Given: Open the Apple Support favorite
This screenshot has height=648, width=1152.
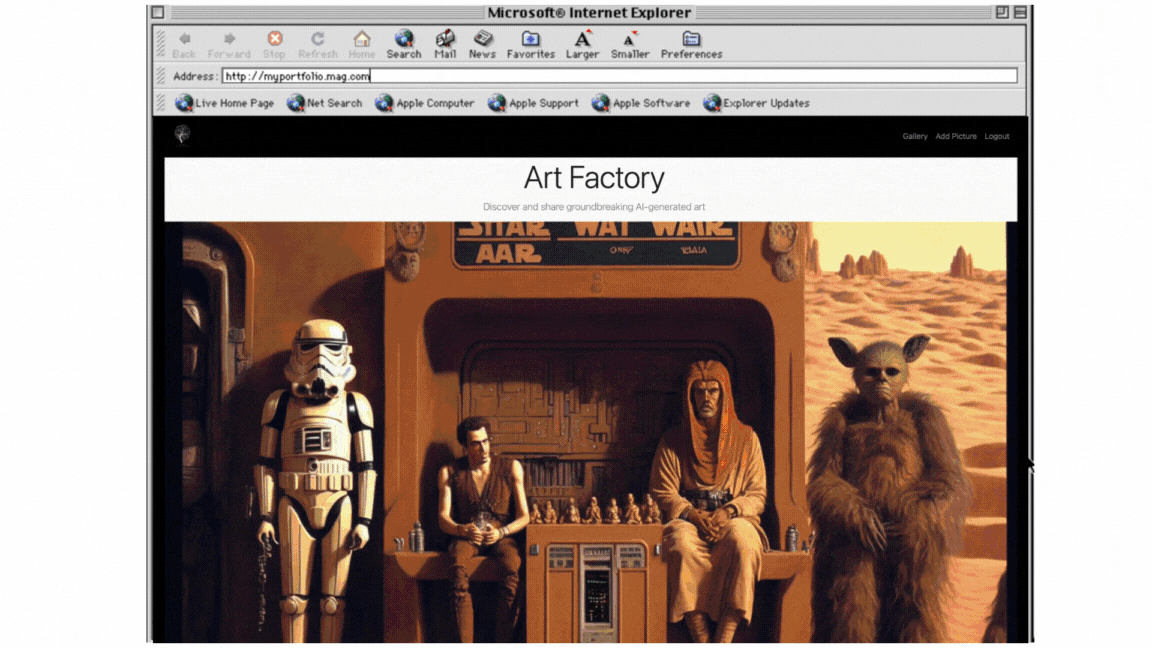Looking at the screenshot, I should pyautogui.click(x=533, y=103).
